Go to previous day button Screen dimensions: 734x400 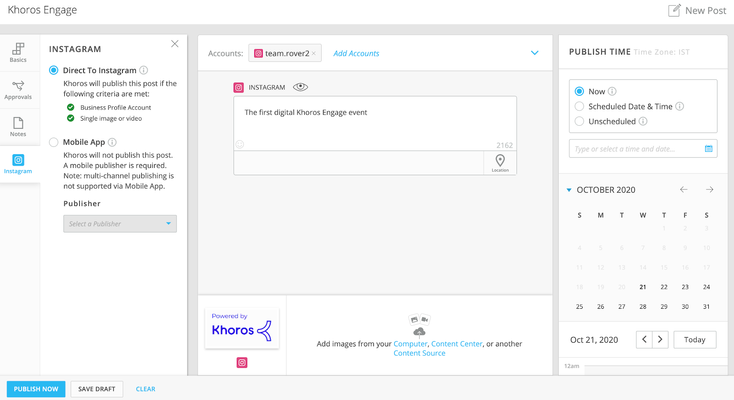(x=644, y=340)
